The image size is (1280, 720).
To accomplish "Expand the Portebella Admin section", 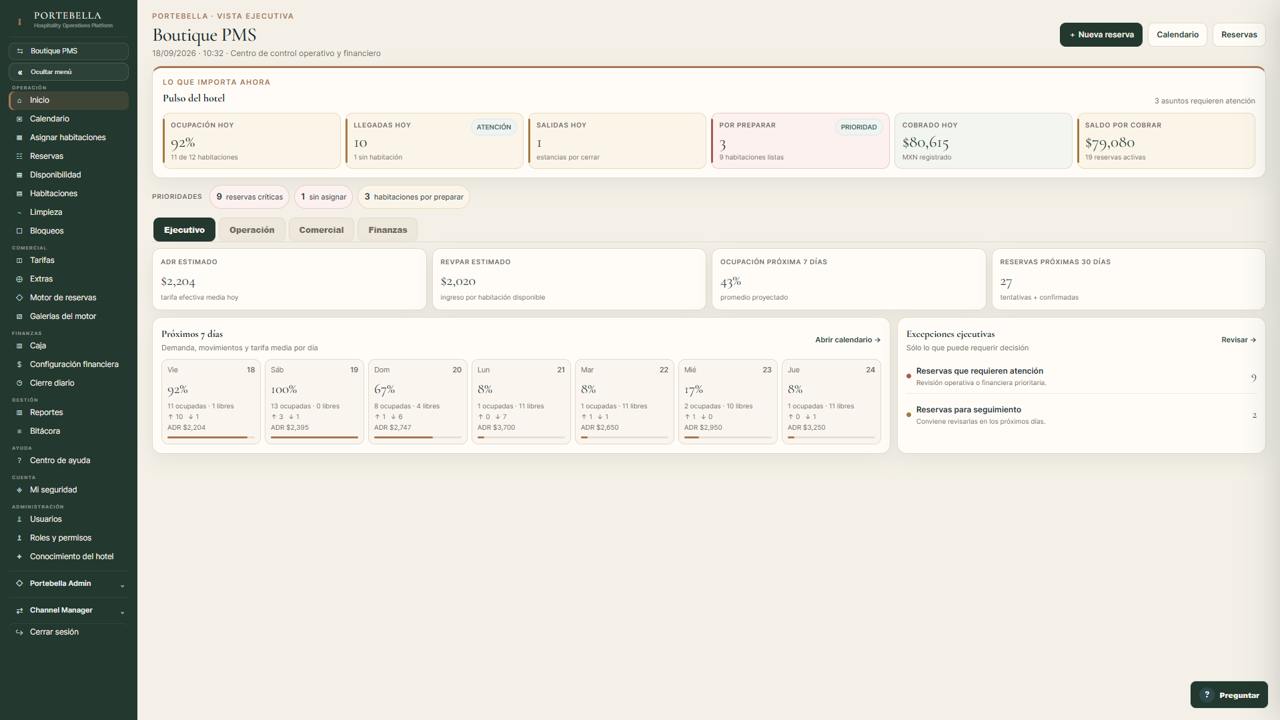I will pos(68,584).
